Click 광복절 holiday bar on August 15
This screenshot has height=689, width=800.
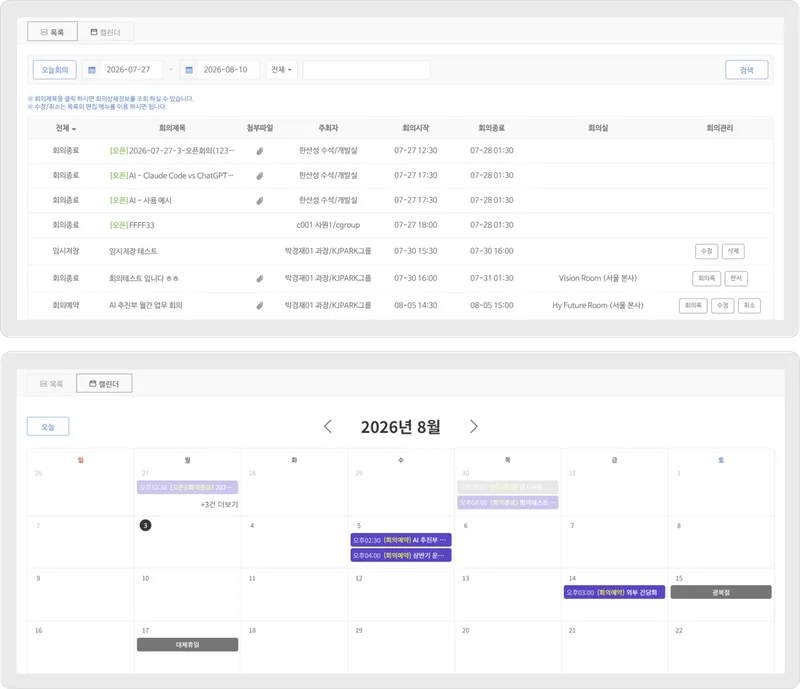pos(721,593)
